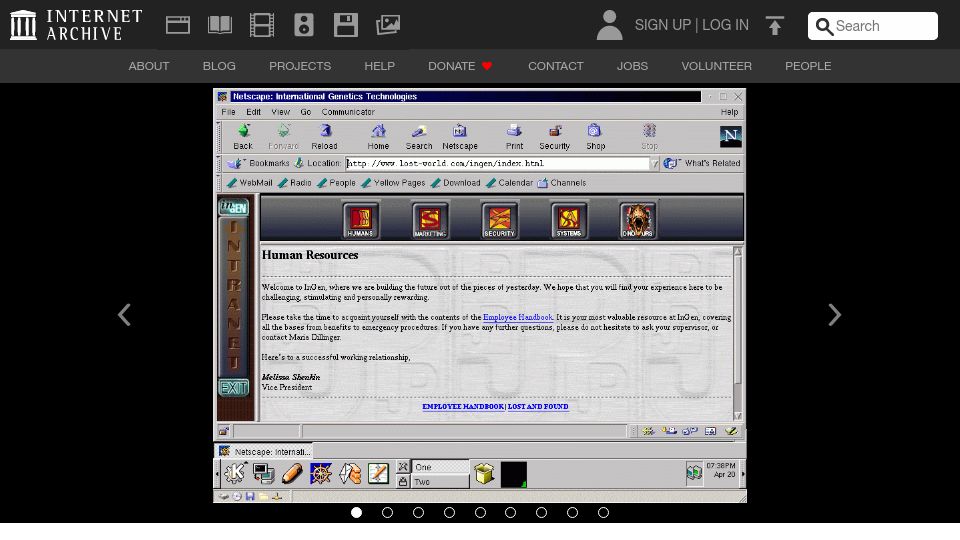Open the Texts book icon
The width and height of the screenshot is (960, 540).
click(220, 25)
